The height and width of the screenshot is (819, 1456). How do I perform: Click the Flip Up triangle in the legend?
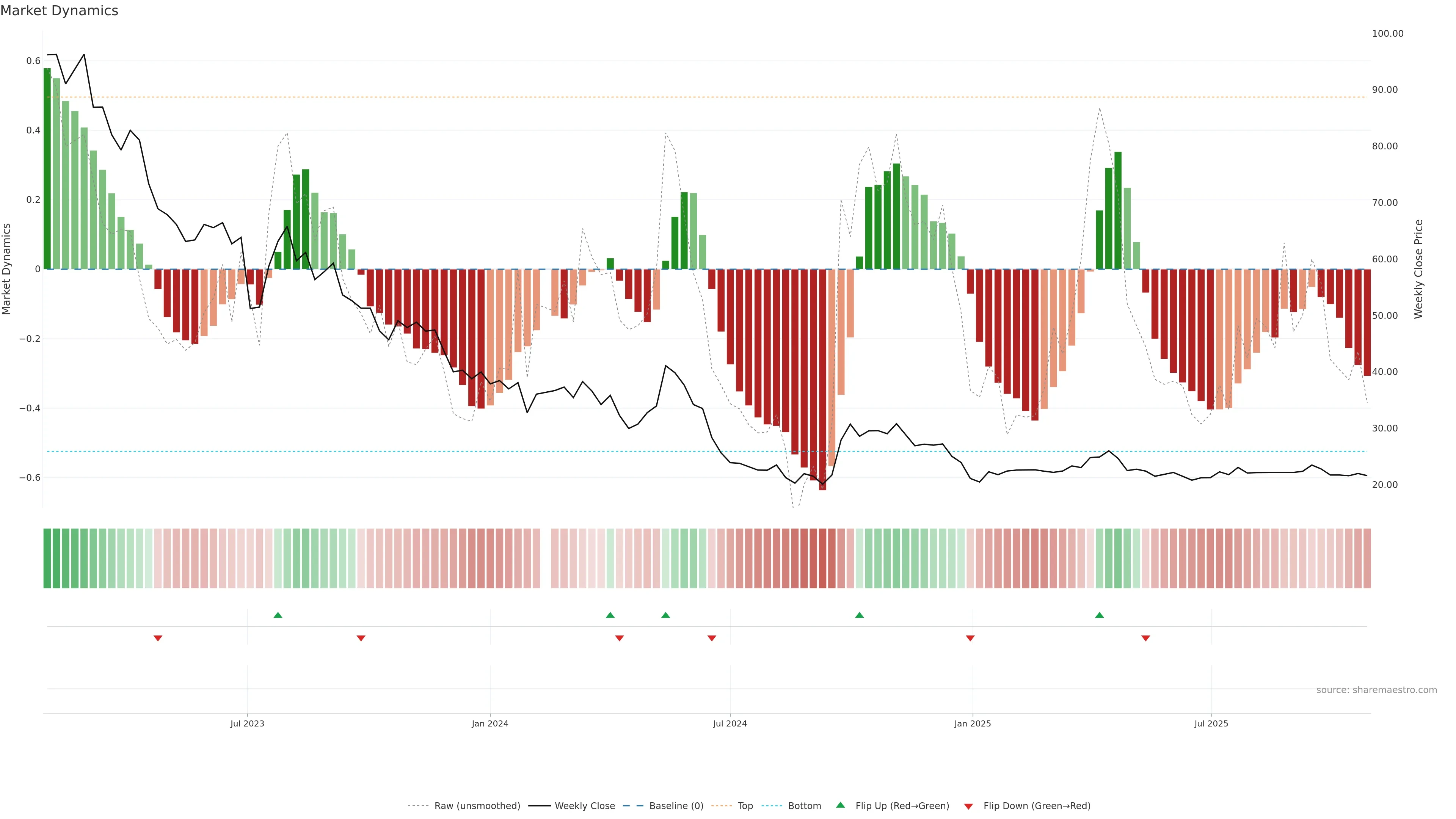point(841,805)
